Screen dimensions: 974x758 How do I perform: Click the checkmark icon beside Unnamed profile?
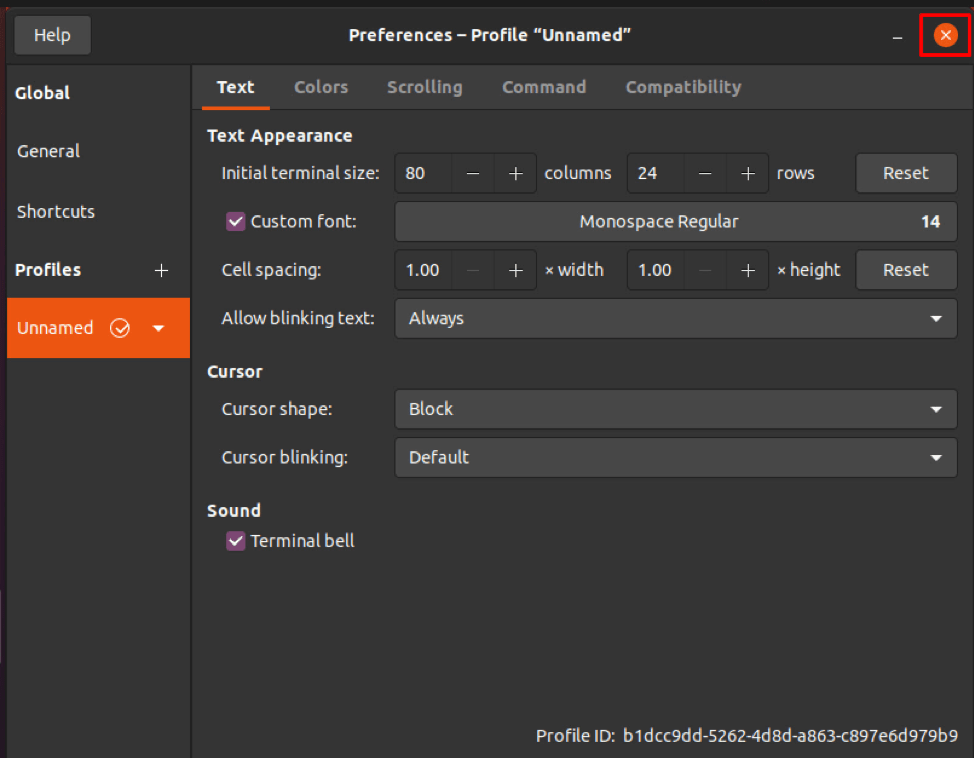click(x=120, y=328)
